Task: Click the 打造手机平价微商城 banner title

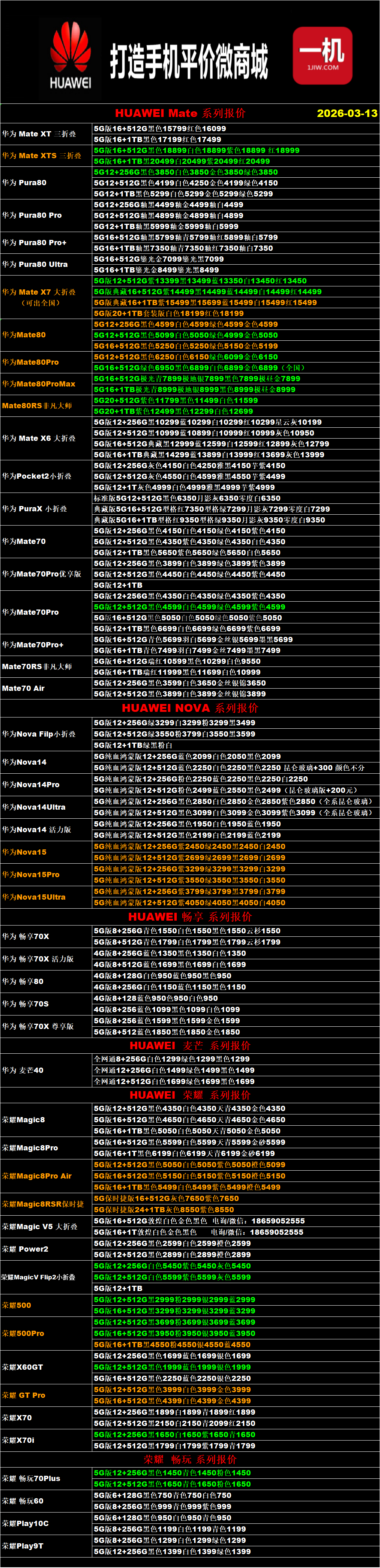Action: (x=189, y=61)
